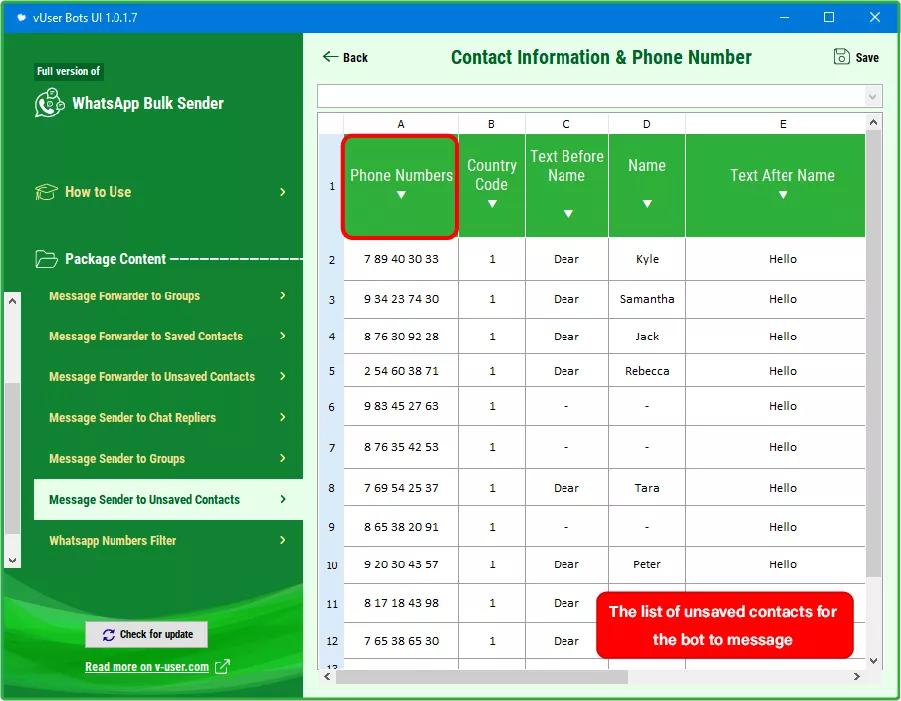
Task: Click the table vertical scrollbar thumb
Action: click(873, 353)
